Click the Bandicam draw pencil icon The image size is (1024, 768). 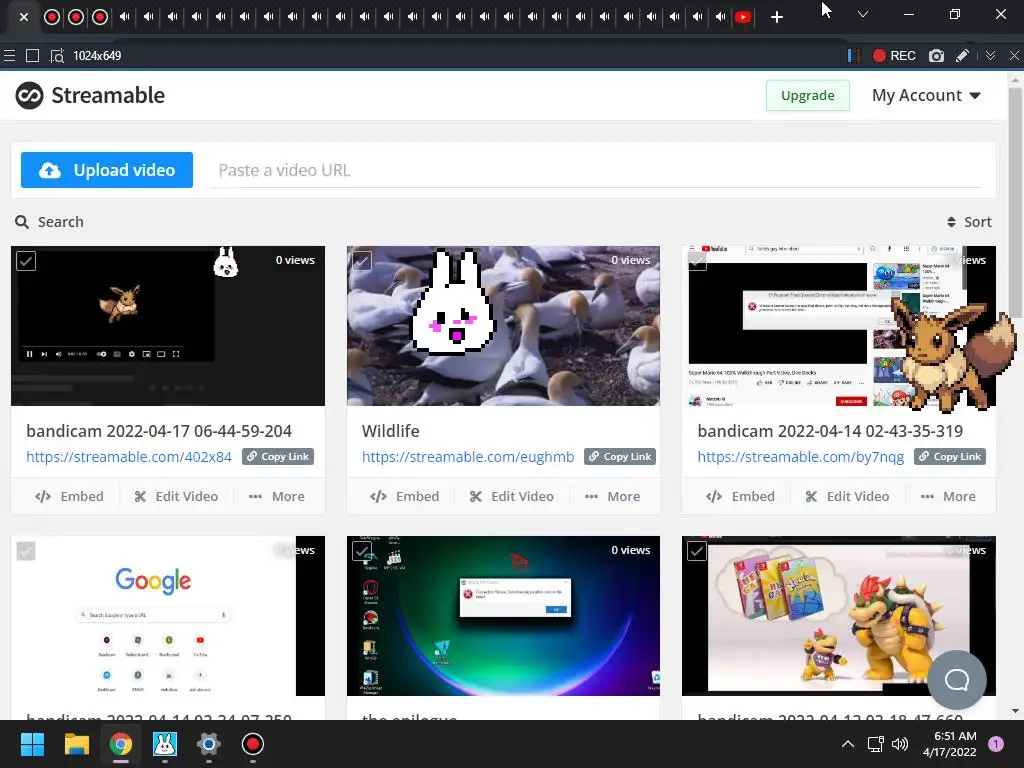pos(962,56)
